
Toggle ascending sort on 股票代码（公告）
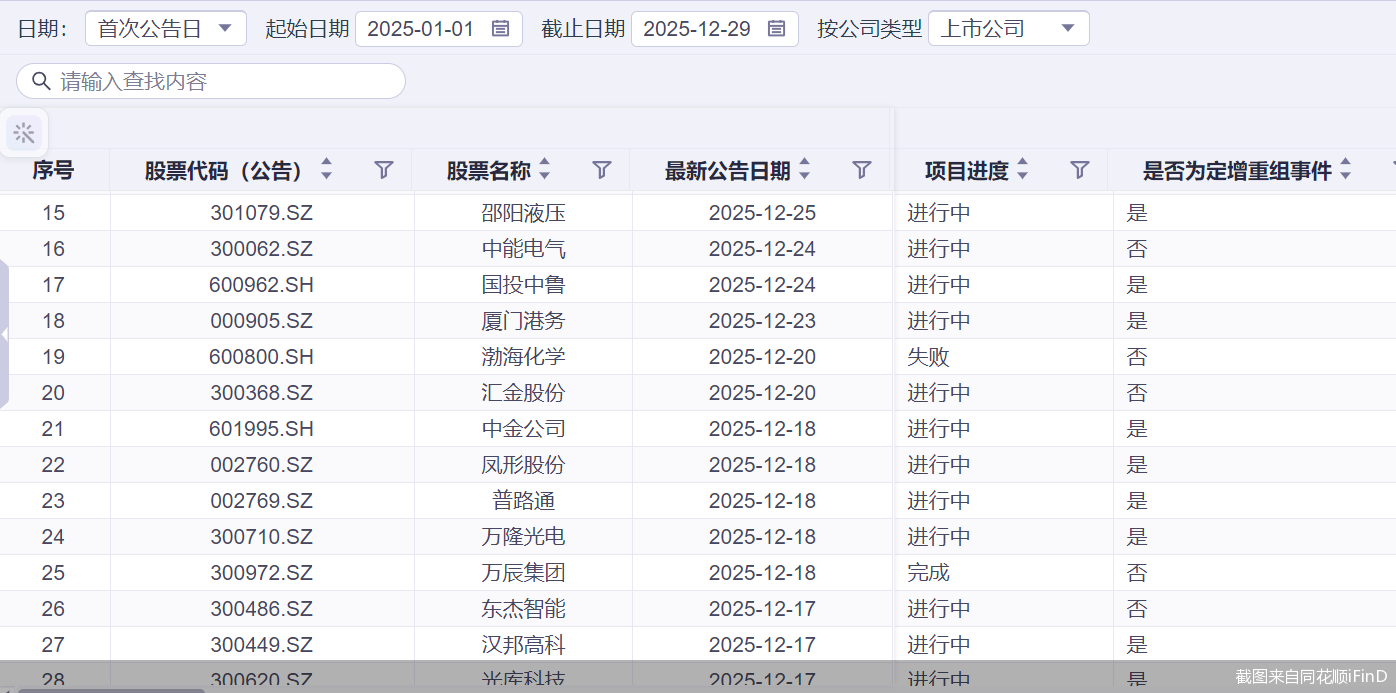325,163
